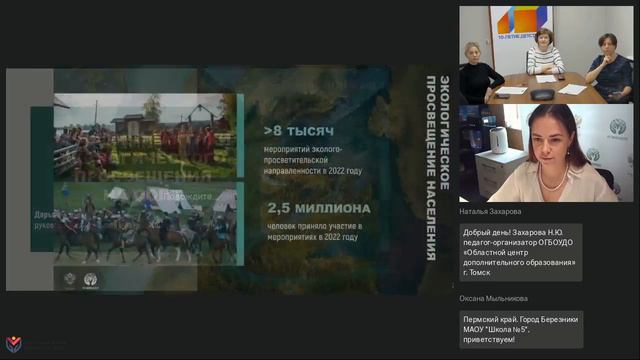Select the video feed of the woman in pearl necklace
This screenshot has width=640, height=360.
(x=546, y=153)
